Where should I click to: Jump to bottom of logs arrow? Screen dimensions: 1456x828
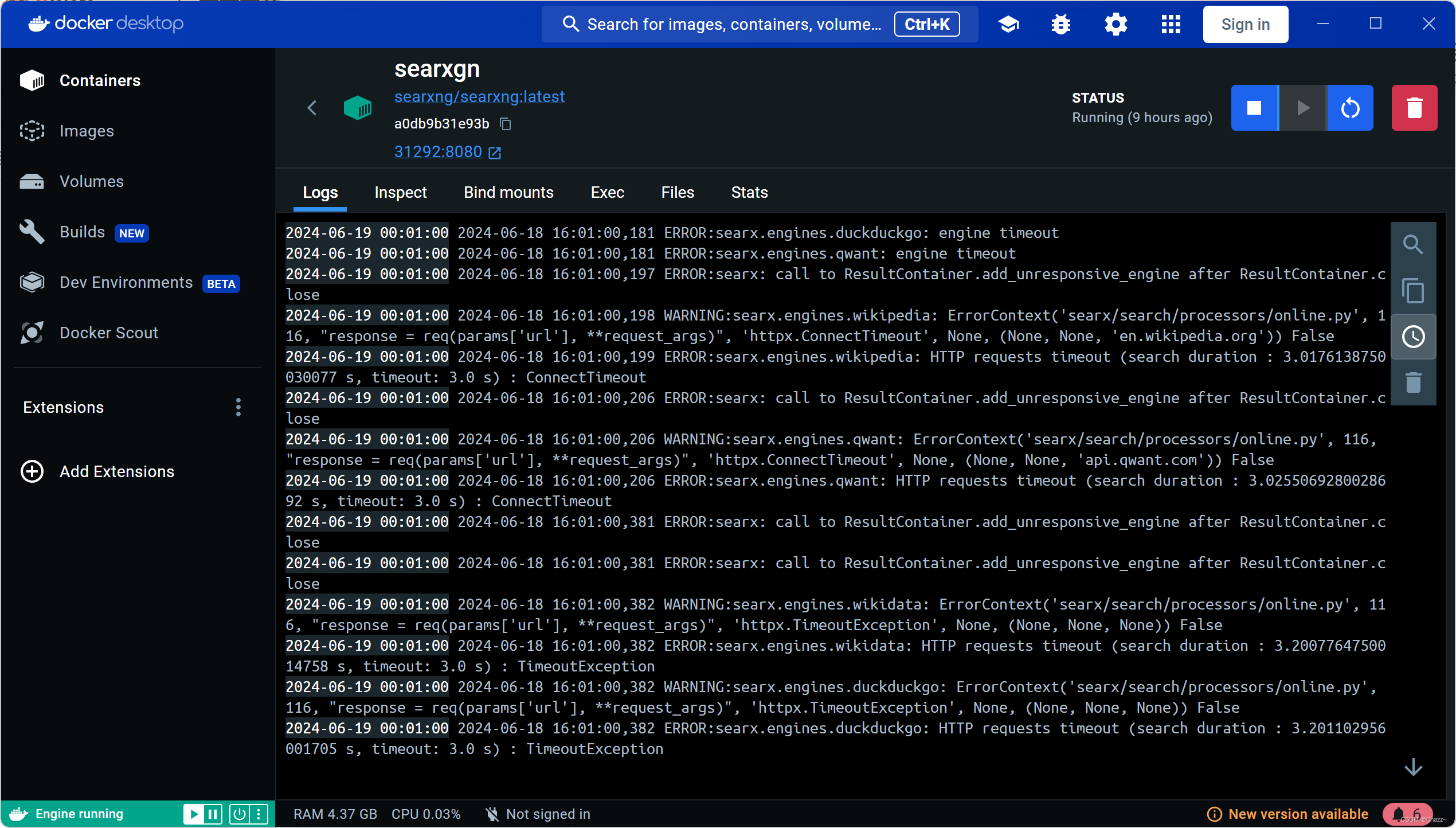(1413, 767)
